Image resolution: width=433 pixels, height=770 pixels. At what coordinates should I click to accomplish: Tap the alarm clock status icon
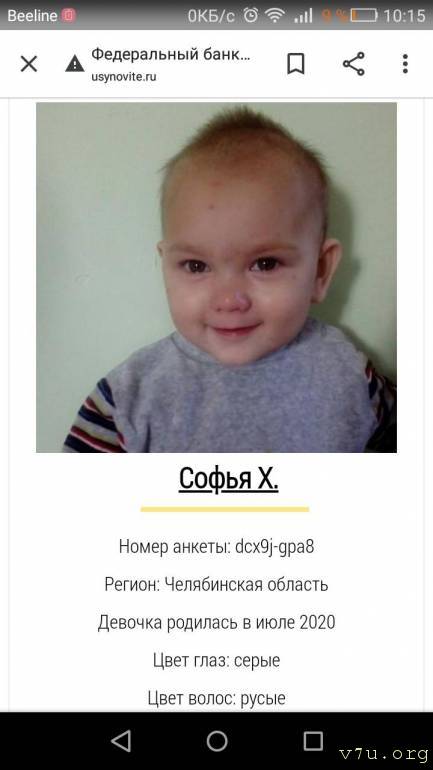(x=251, y=16)
